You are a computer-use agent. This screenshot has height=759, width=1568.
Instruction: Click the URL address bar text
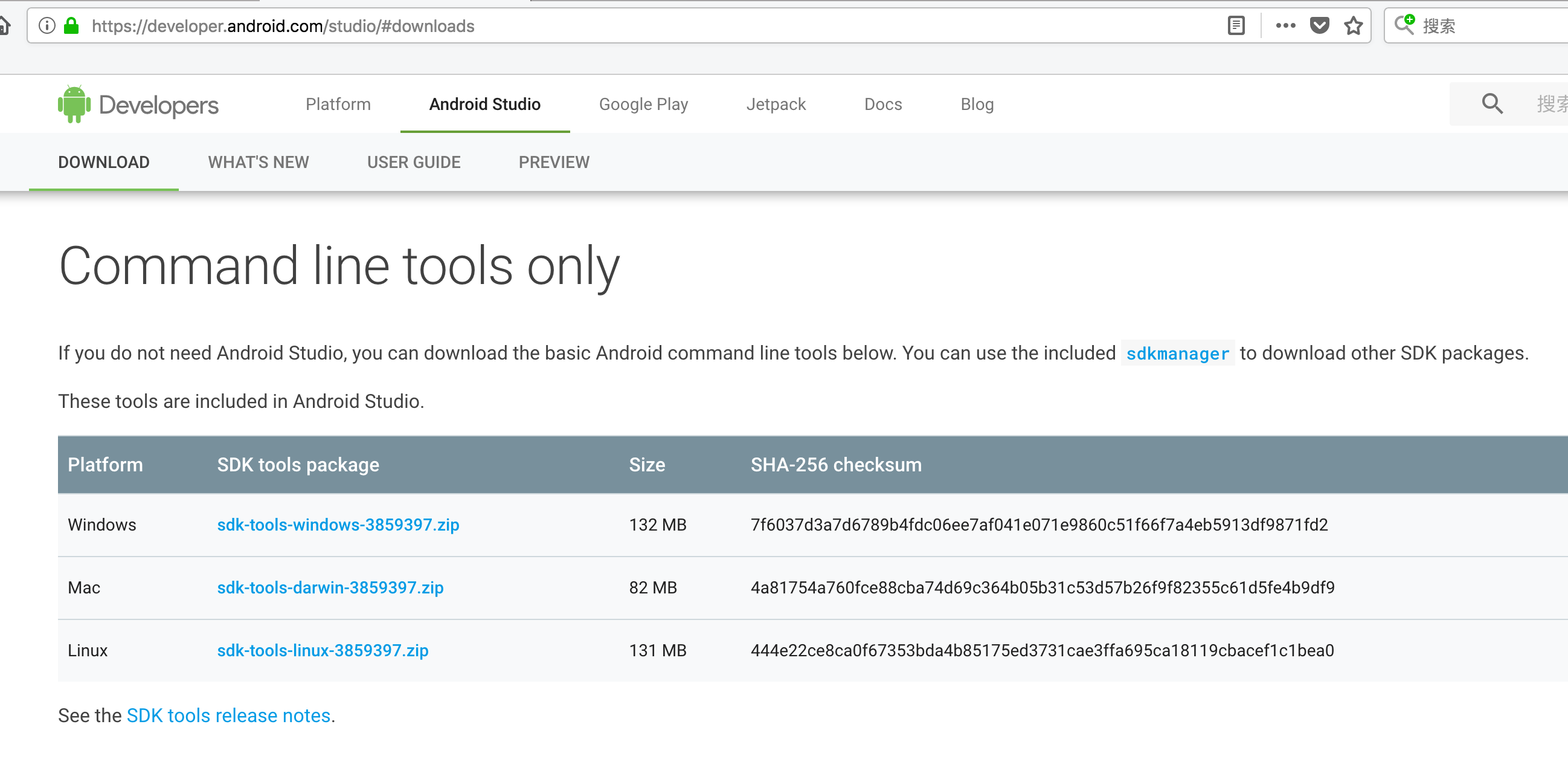[283, 26]
